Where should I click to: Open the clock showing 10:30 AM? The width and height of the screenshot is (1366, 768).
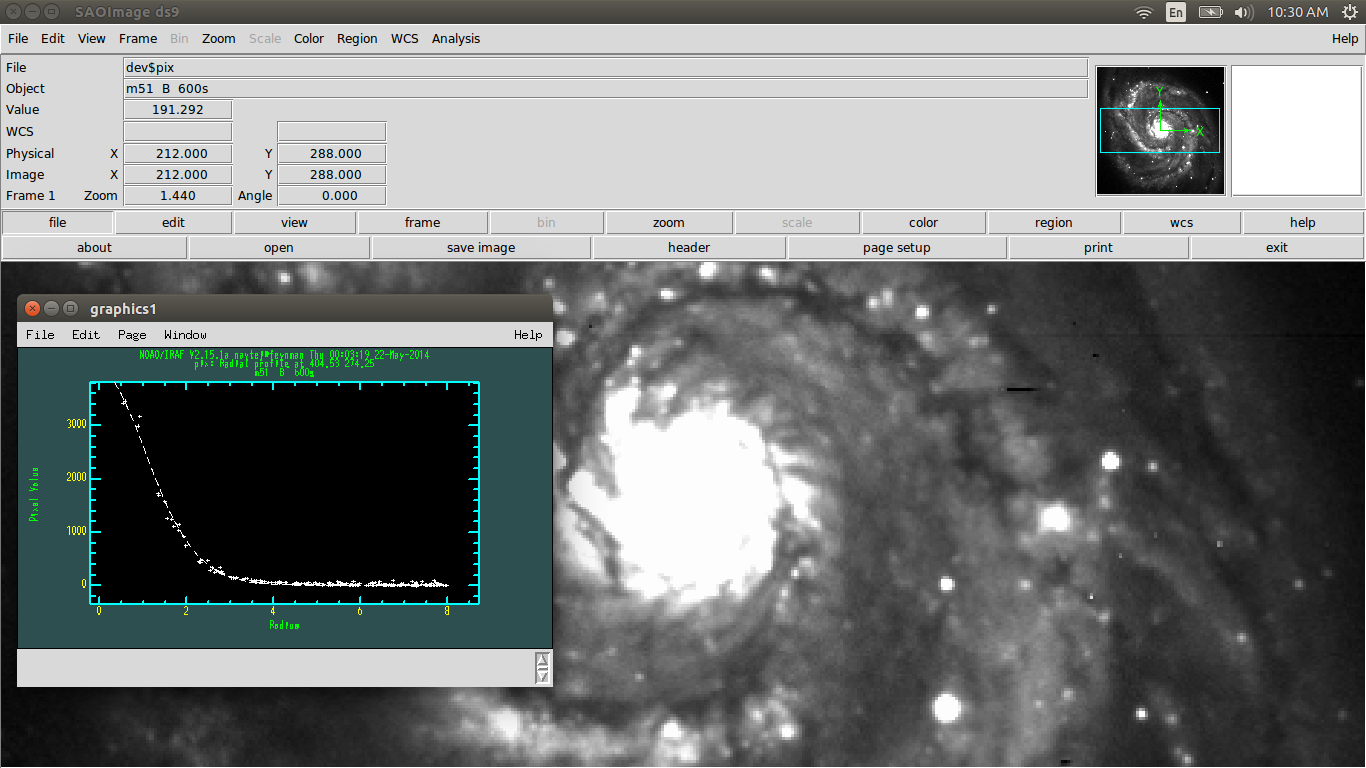click(1297, 12)
